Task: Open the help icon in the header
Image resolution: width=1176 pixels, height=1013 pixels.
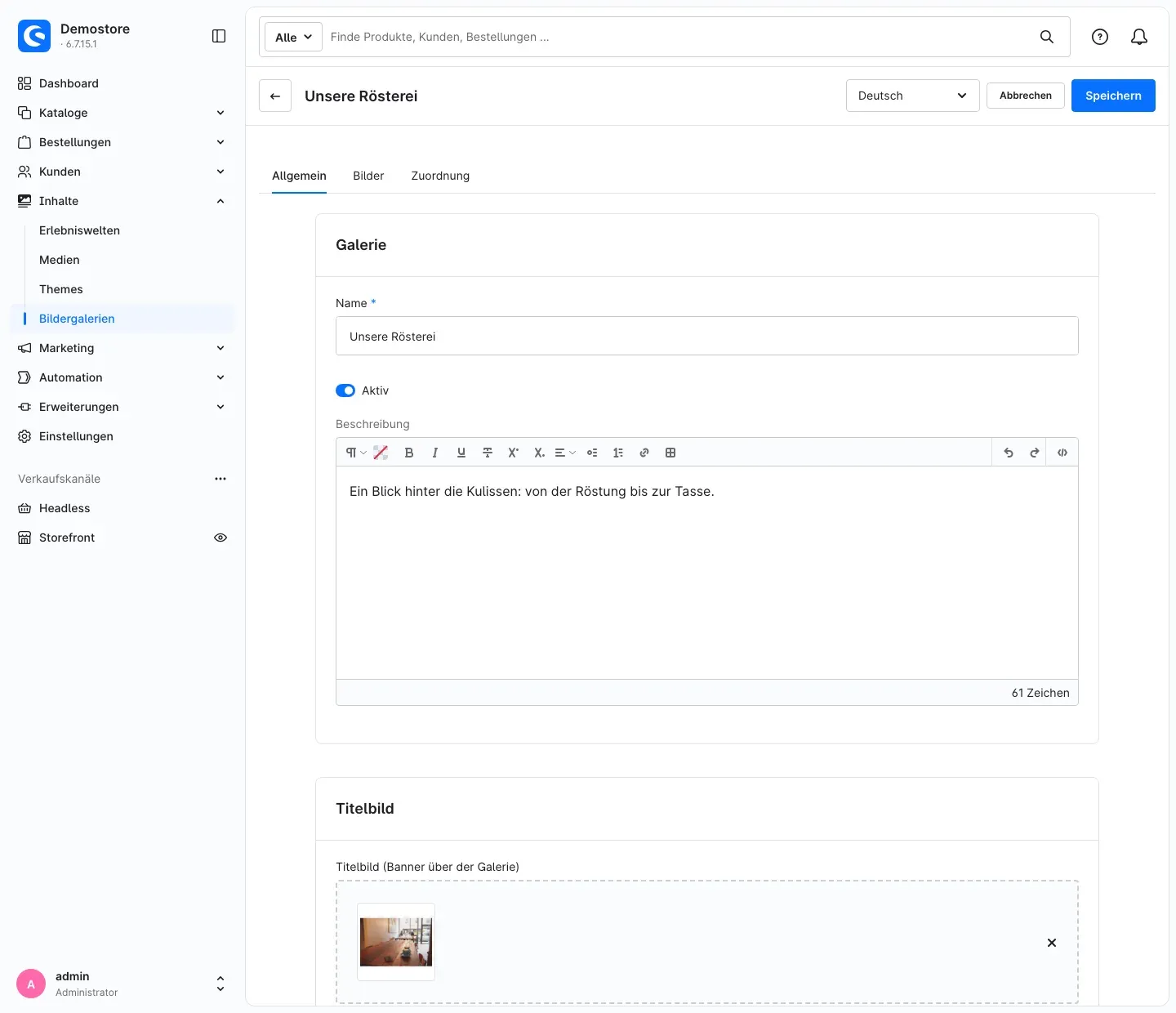Action: (x=1100, y=37)
